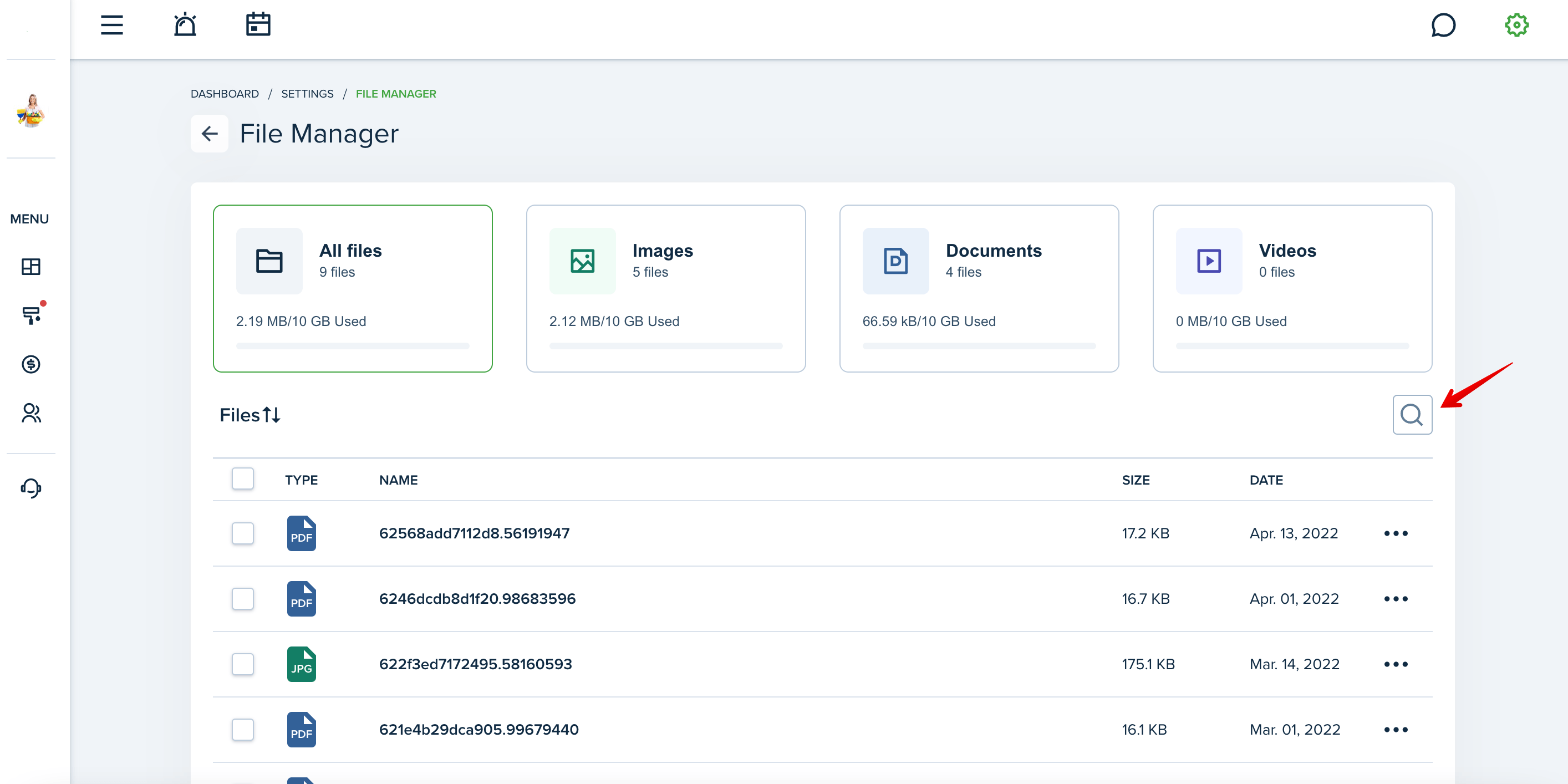This screenshot has width=1568, height=784.
Task: Toggle the select-all files checkbox
Action: (242, 479)
